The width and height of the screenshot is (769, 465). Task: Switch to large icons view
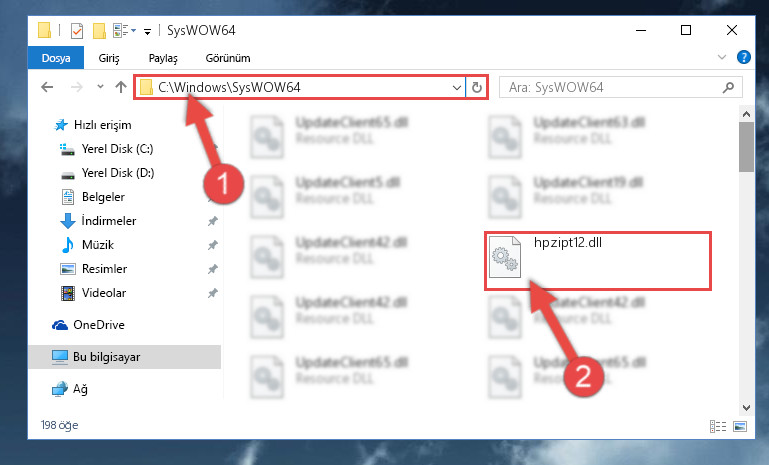740,426
